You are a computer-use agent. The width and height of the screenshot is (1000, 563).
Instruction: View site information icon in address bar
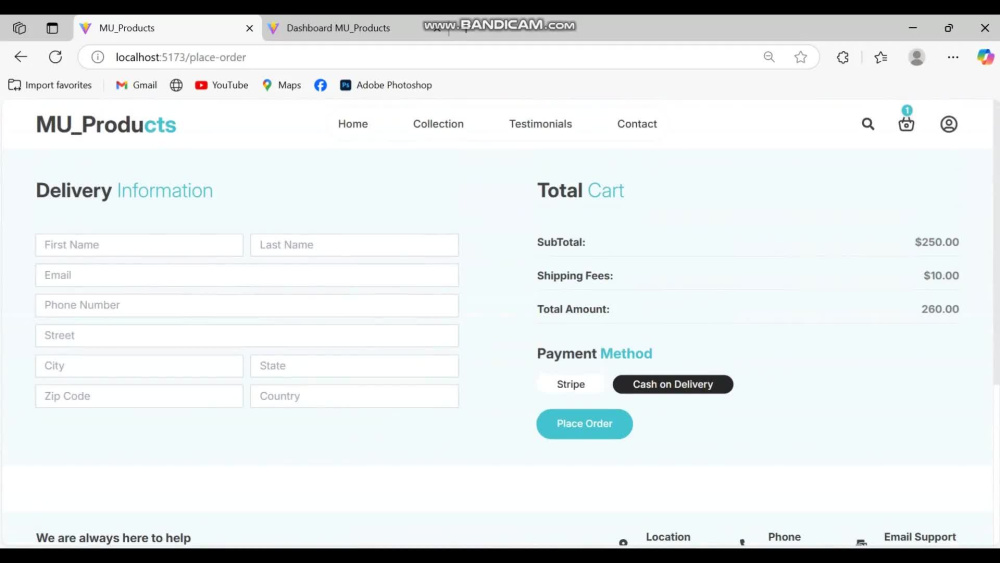(98, 57)
